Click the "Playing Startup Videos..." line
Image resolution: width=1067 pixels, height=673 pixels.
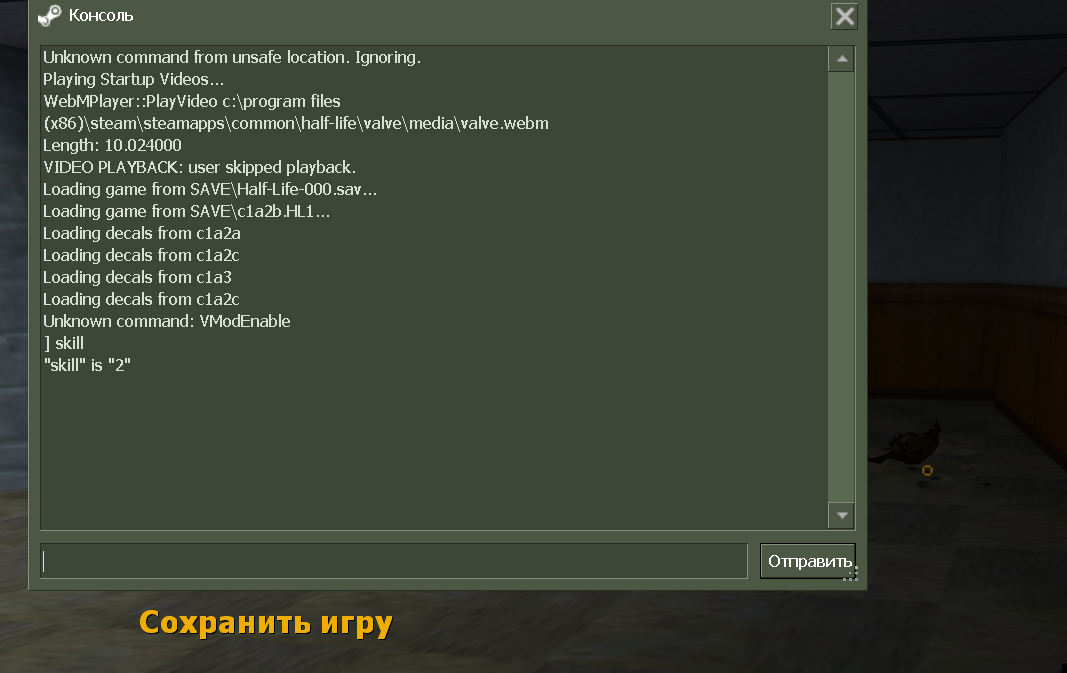coord(133,80)
